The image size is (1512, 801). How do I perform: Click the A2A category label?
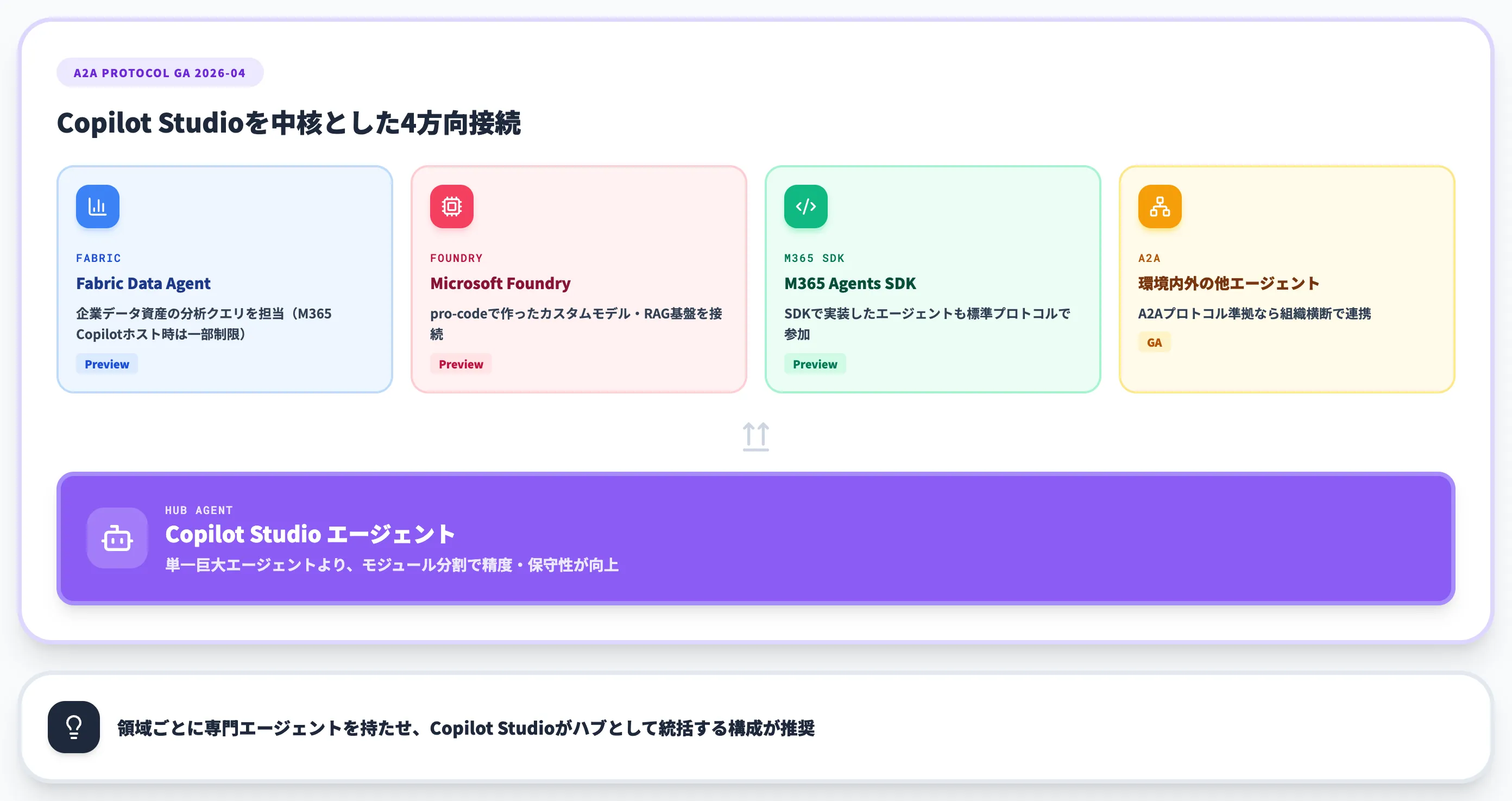pyautogui.click(x=1149, y=258)
